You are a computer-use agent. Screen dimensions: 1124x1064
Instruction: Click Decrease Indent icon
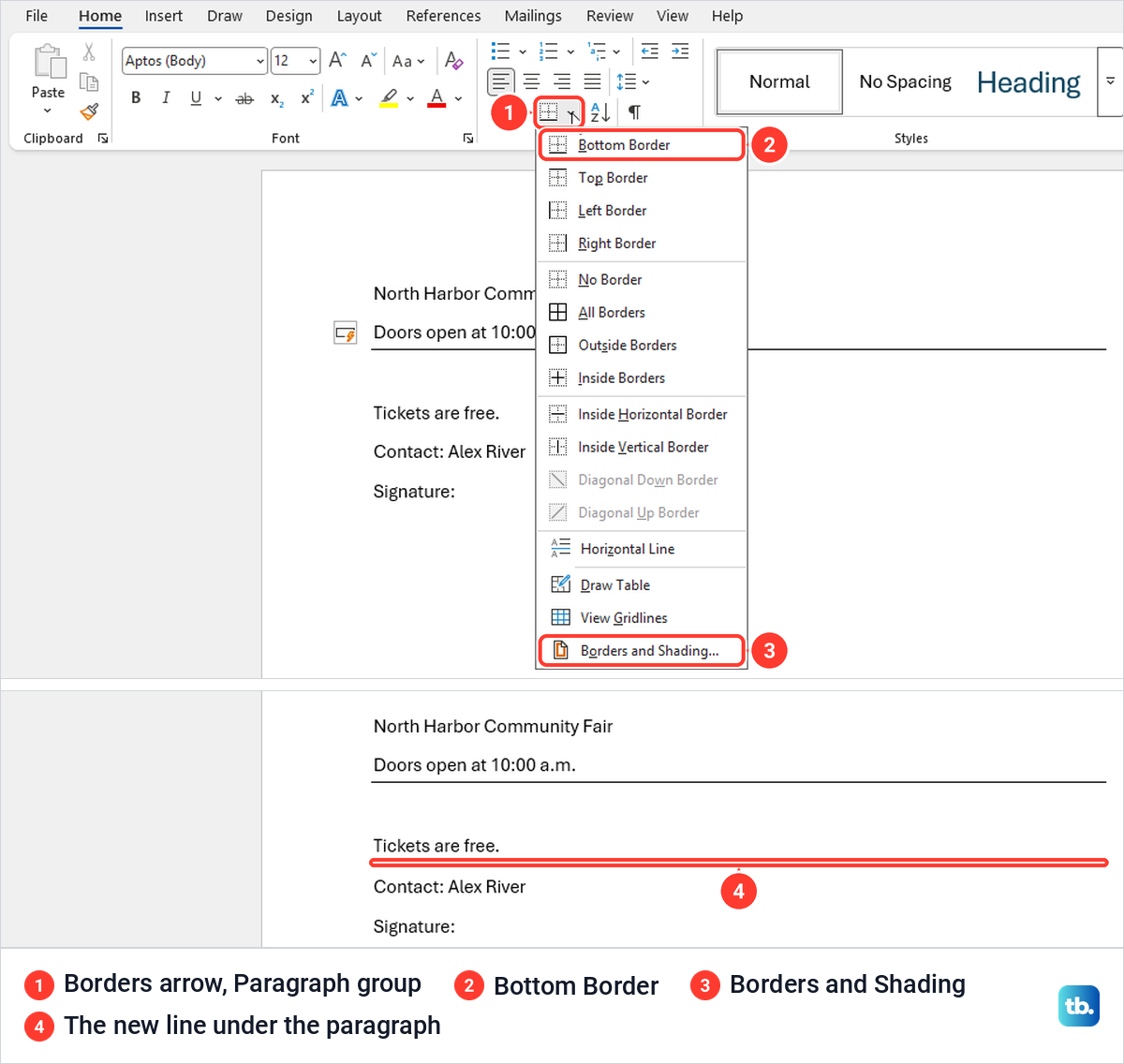tap(649, 51)
